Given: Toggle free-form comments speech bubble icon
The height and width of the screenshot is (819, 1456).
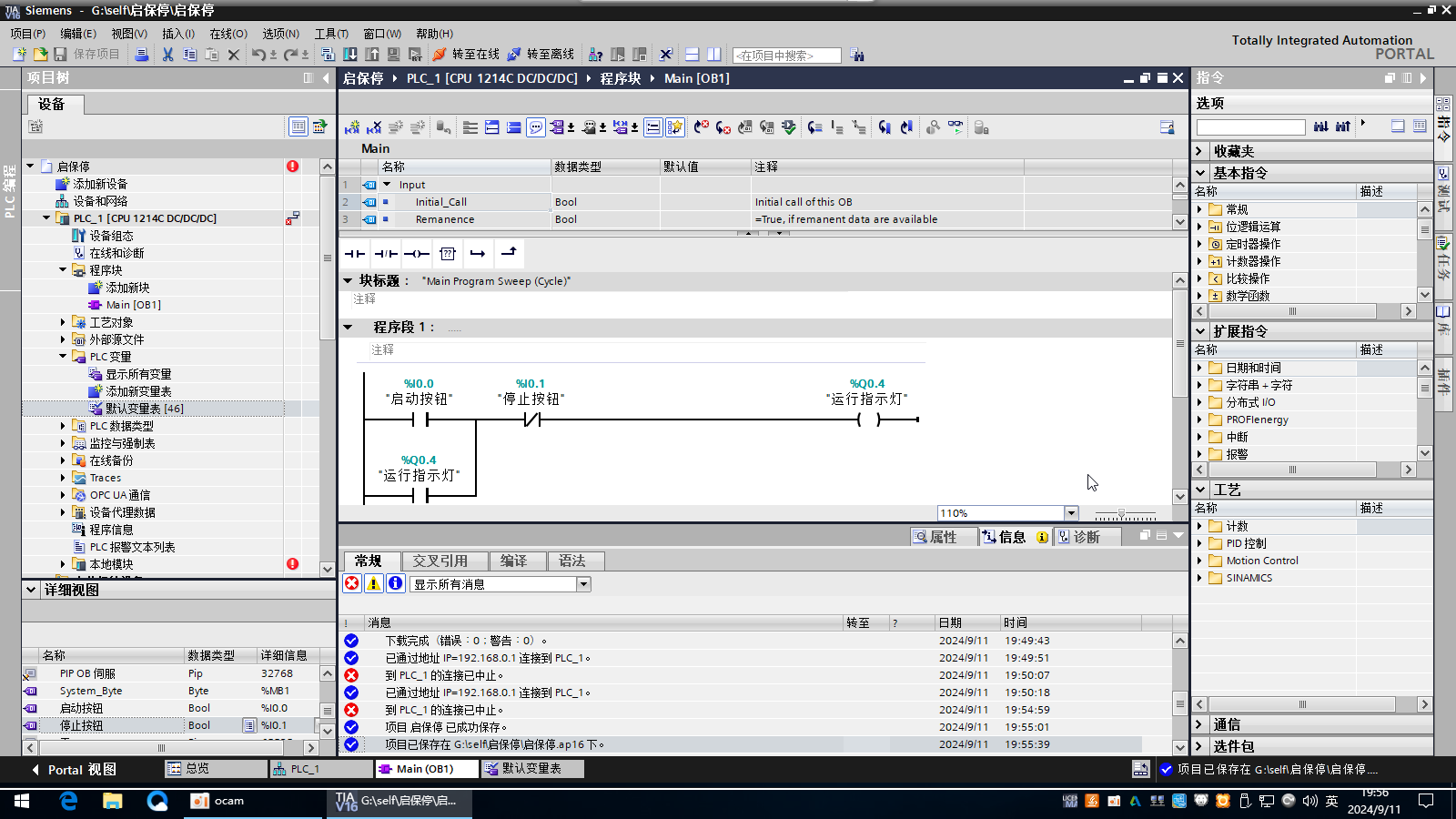Looking at the screenshot, I should 536,127.
